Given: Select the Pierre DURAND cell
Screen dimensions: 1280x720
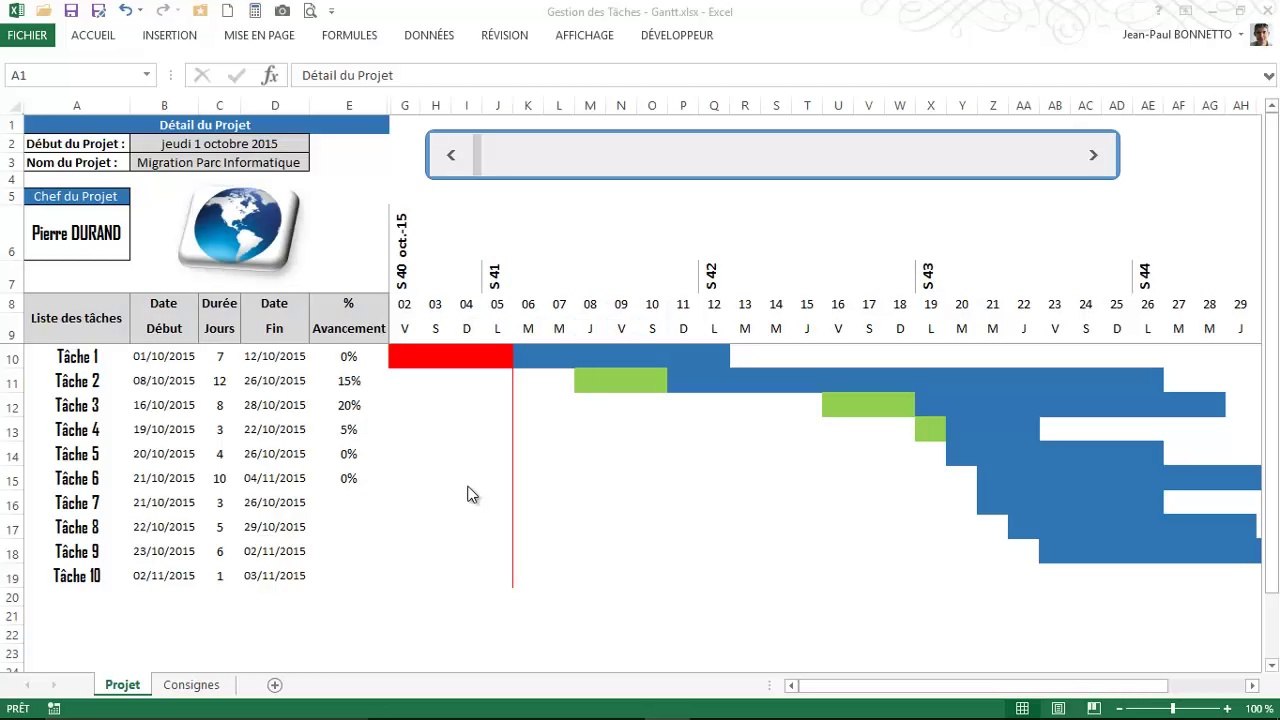Looking at the screenshot, I should pyautogui.click(x=76, y=233).
